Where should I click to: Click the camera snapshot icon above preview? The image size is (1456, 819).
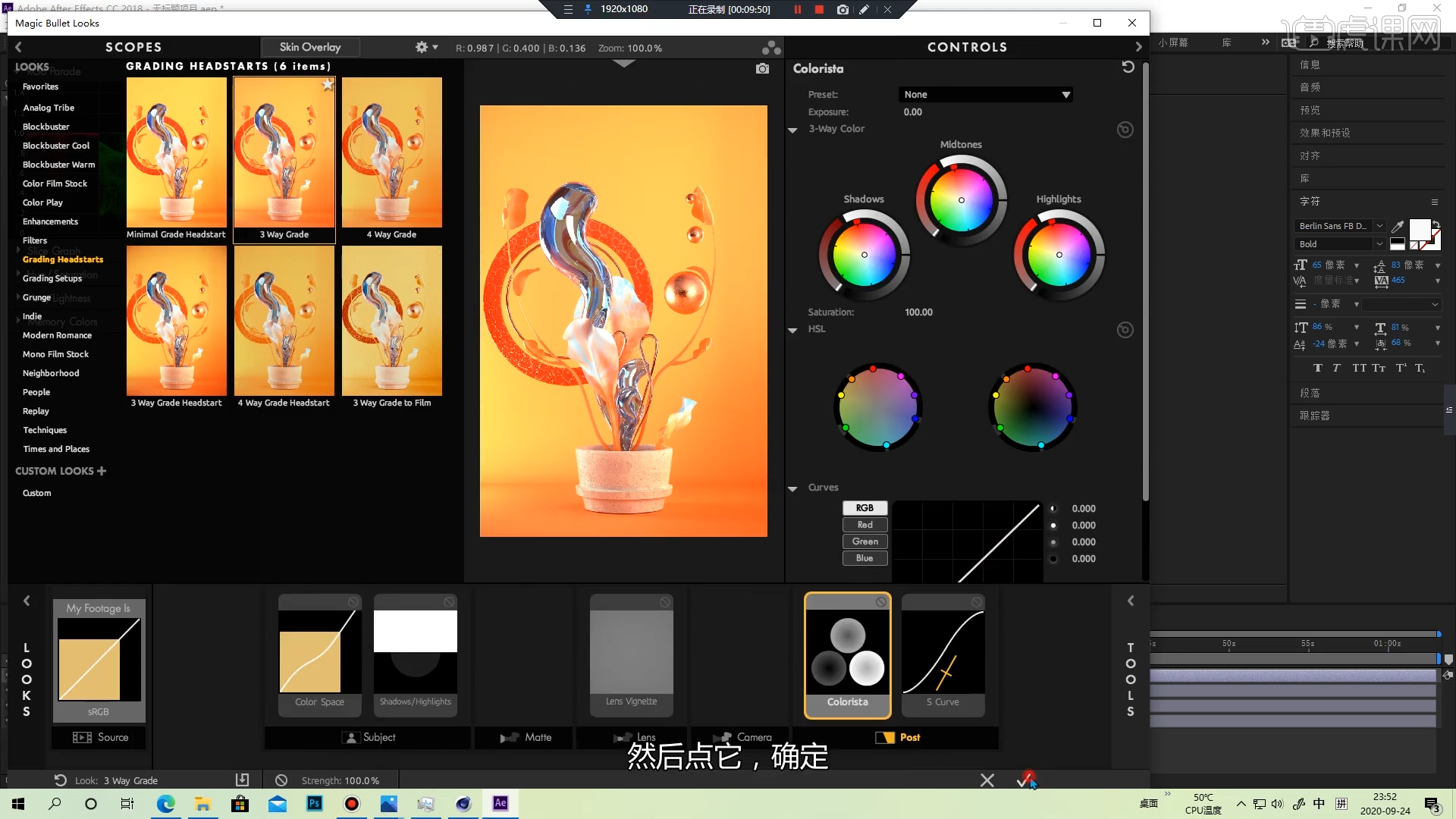[x=762, y=69]
